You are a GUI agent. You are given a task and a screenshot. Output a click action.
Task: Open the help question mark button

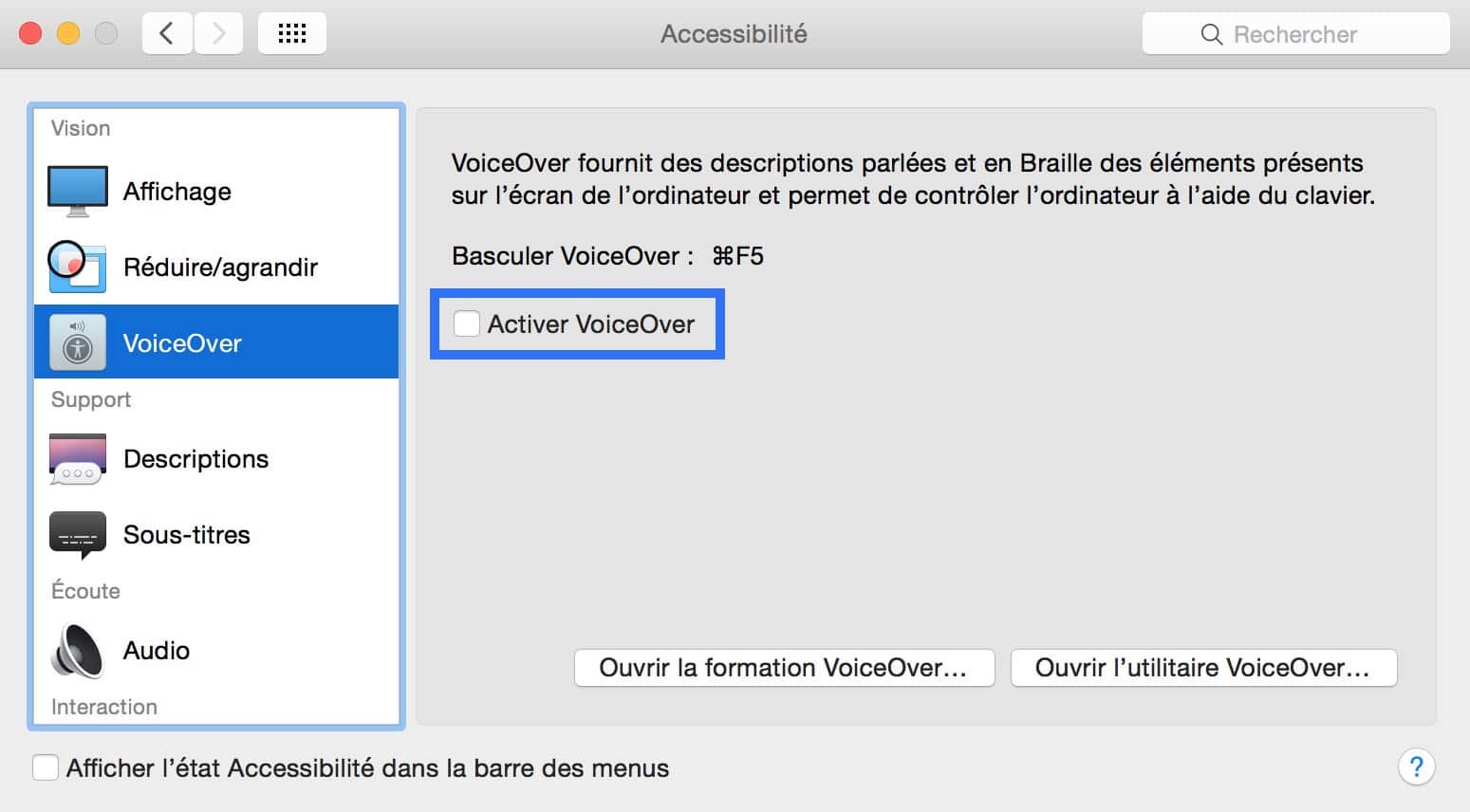pyautogui.click(x=1416, y=766)
